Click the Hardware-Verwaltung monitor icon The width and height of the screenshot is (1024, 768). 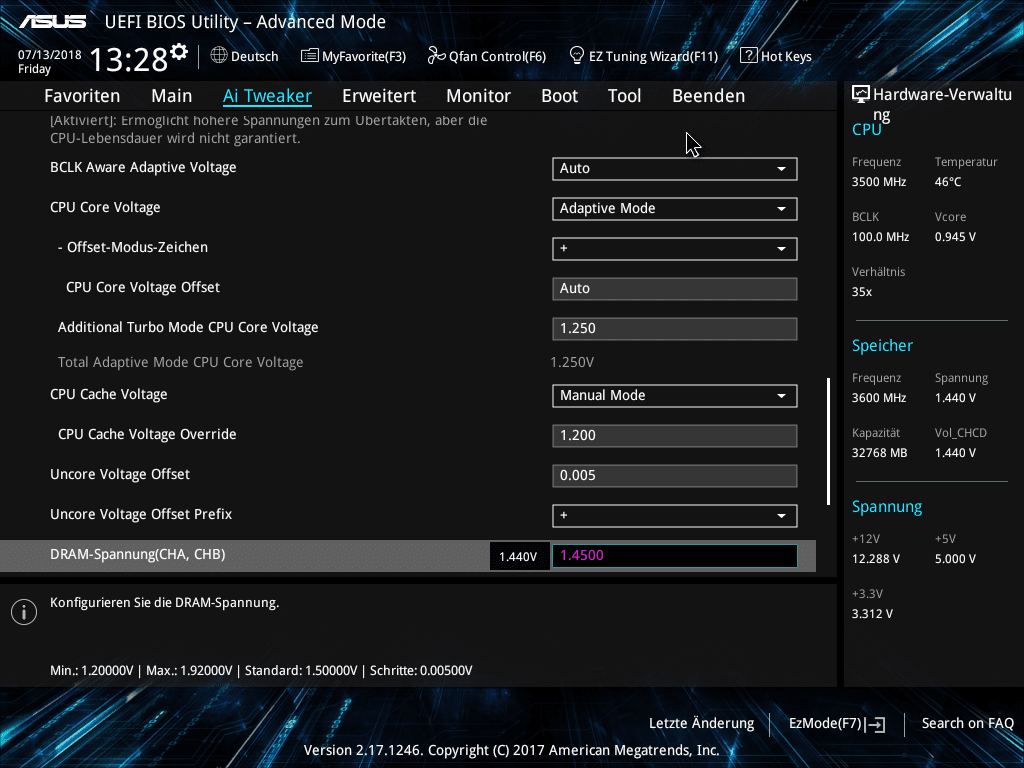tap(861, 95)
